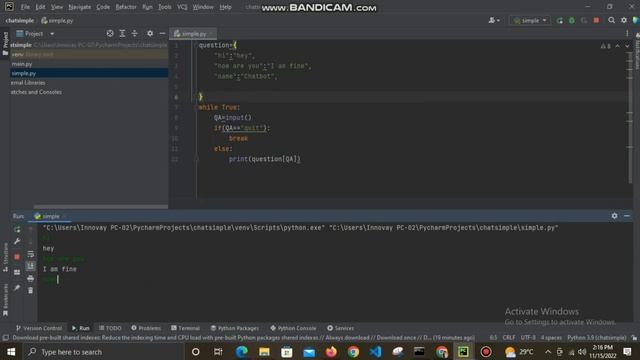Open the Services tool window
This screenshot has width=640, height=360.
click(x=340, y=328)
